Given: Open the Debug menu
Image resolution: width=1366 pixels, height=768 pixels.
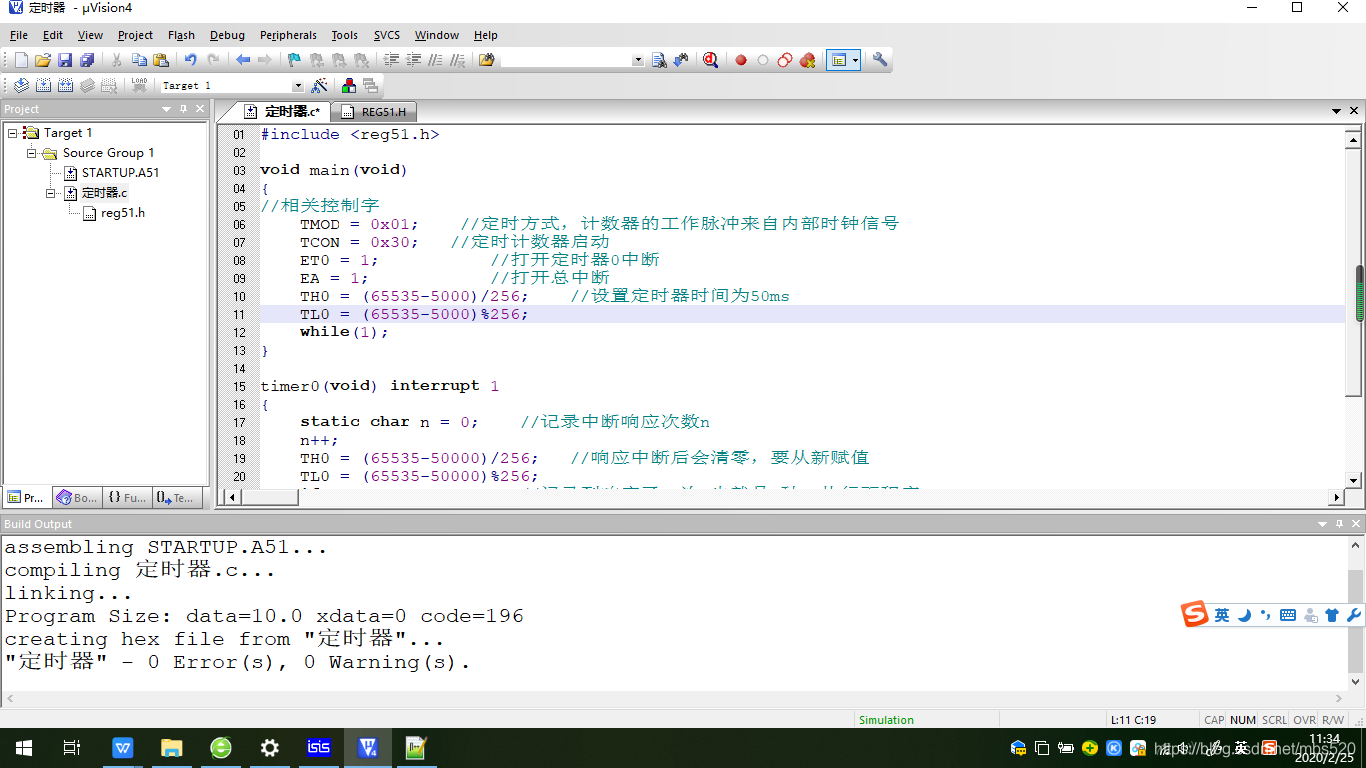Looking at the screenshot, I should 227,35.
